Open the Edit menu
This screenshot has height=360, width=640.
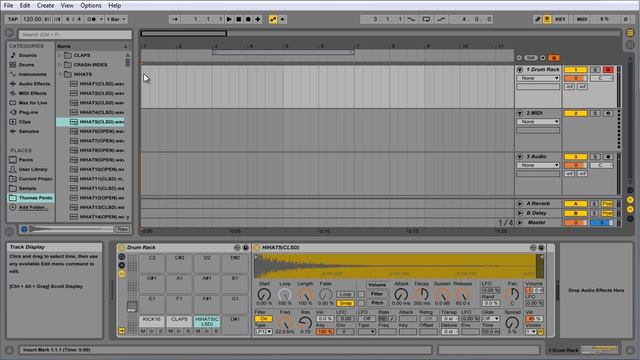pyautogui.click(x=25, y=5)
